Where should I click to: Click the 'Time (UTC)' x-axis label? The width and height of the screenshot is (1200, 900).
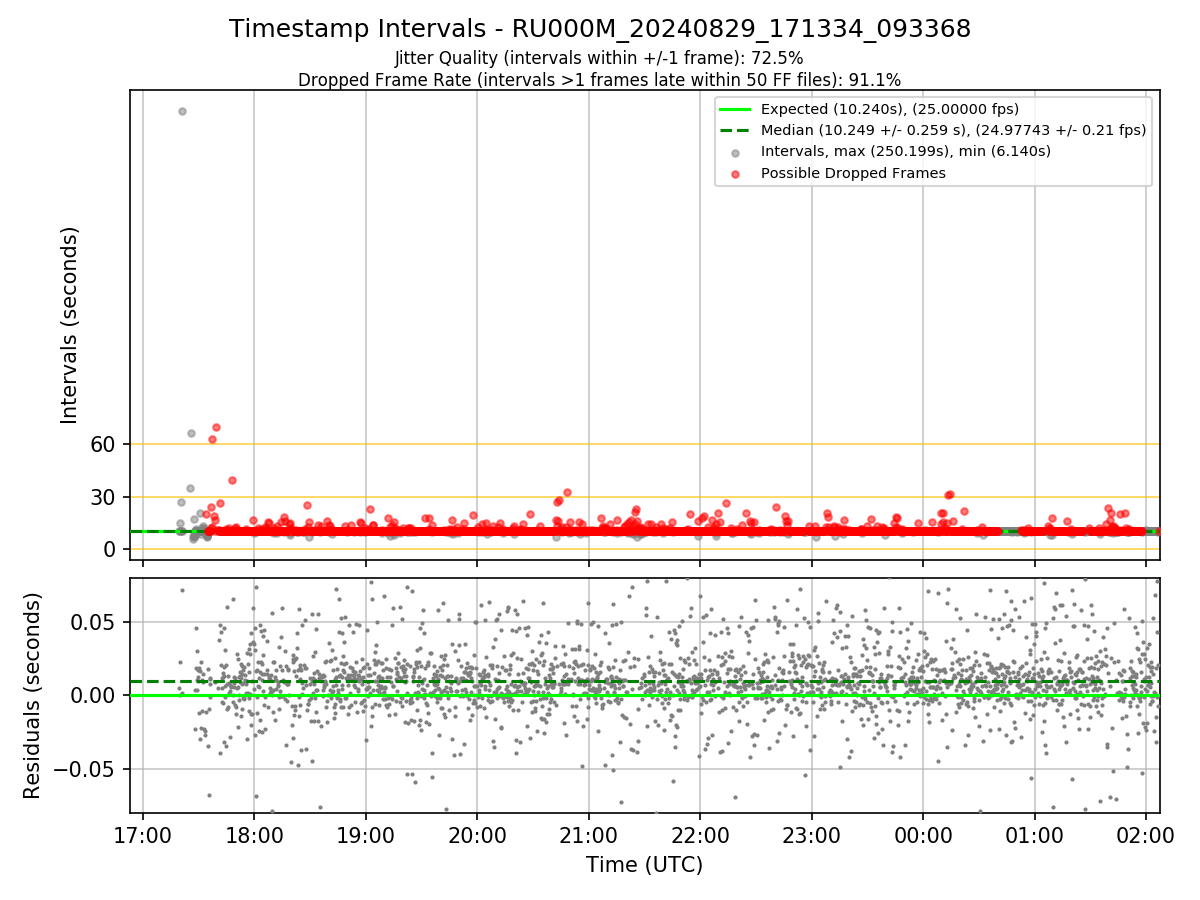(644, 865)
